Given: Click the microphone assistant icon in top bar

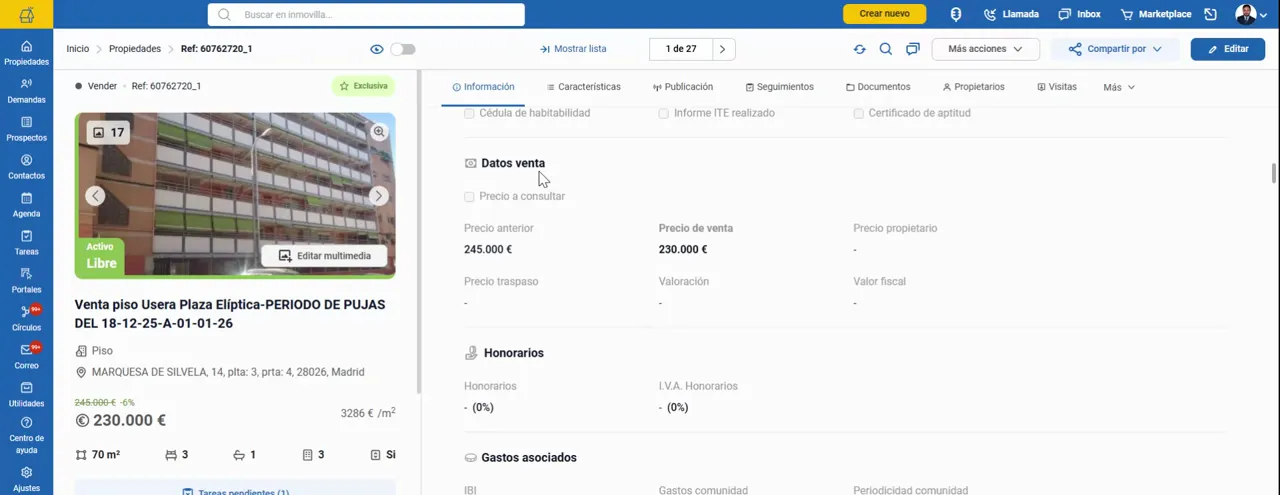Looking at the screenshot, I should coord(956,14).
